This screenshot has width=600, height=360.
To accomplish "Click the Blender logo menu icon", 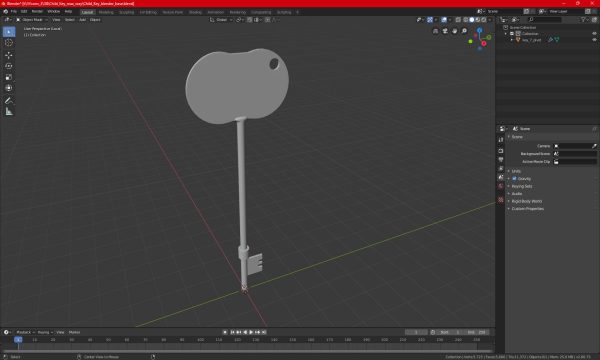I will point(6,12).
